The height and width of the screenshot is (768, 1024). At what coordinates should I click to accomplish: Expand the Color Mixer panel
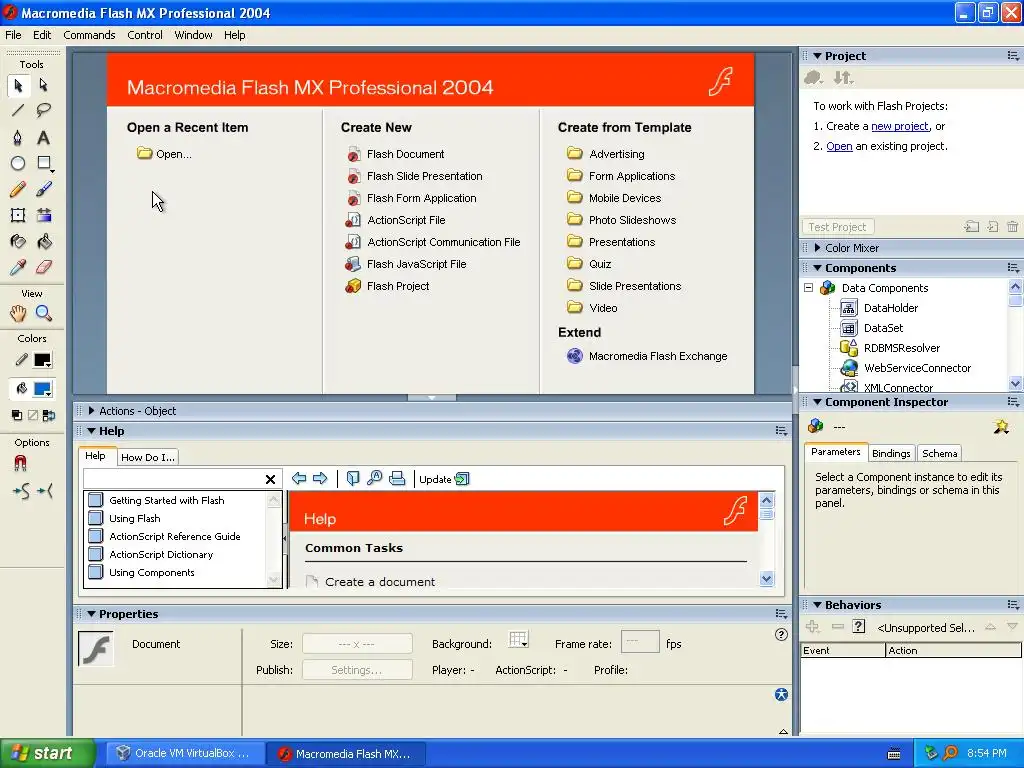[x=817, y=248]
